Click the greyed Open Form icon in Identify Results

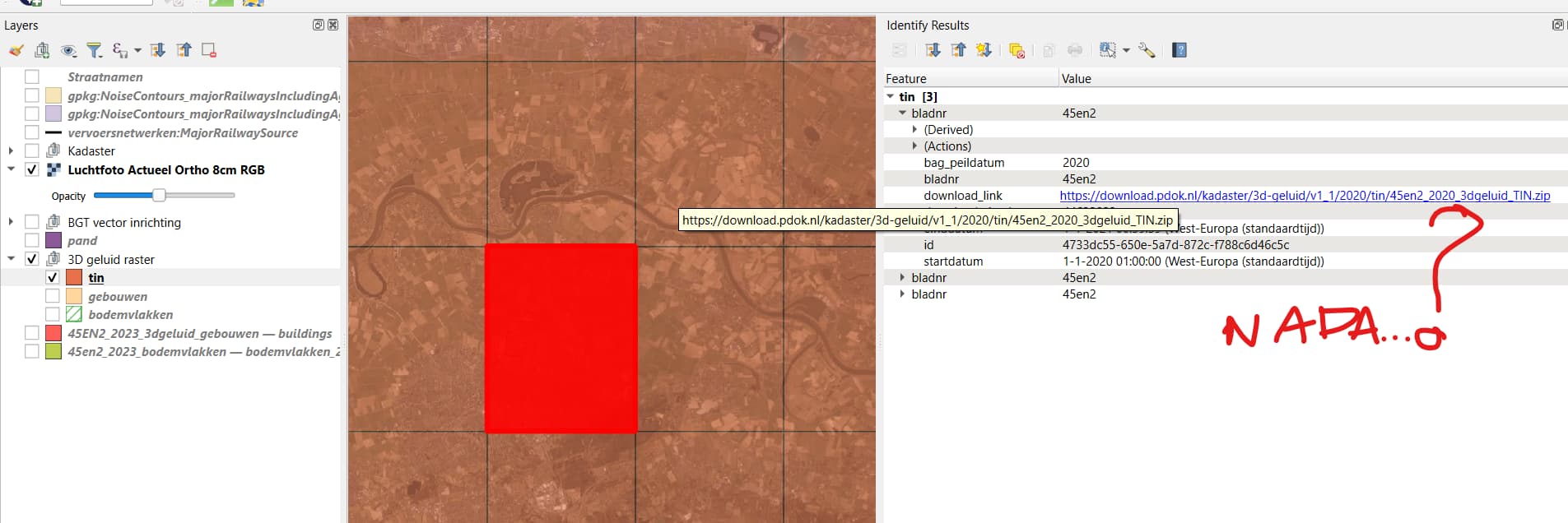(x=900, y=50)
